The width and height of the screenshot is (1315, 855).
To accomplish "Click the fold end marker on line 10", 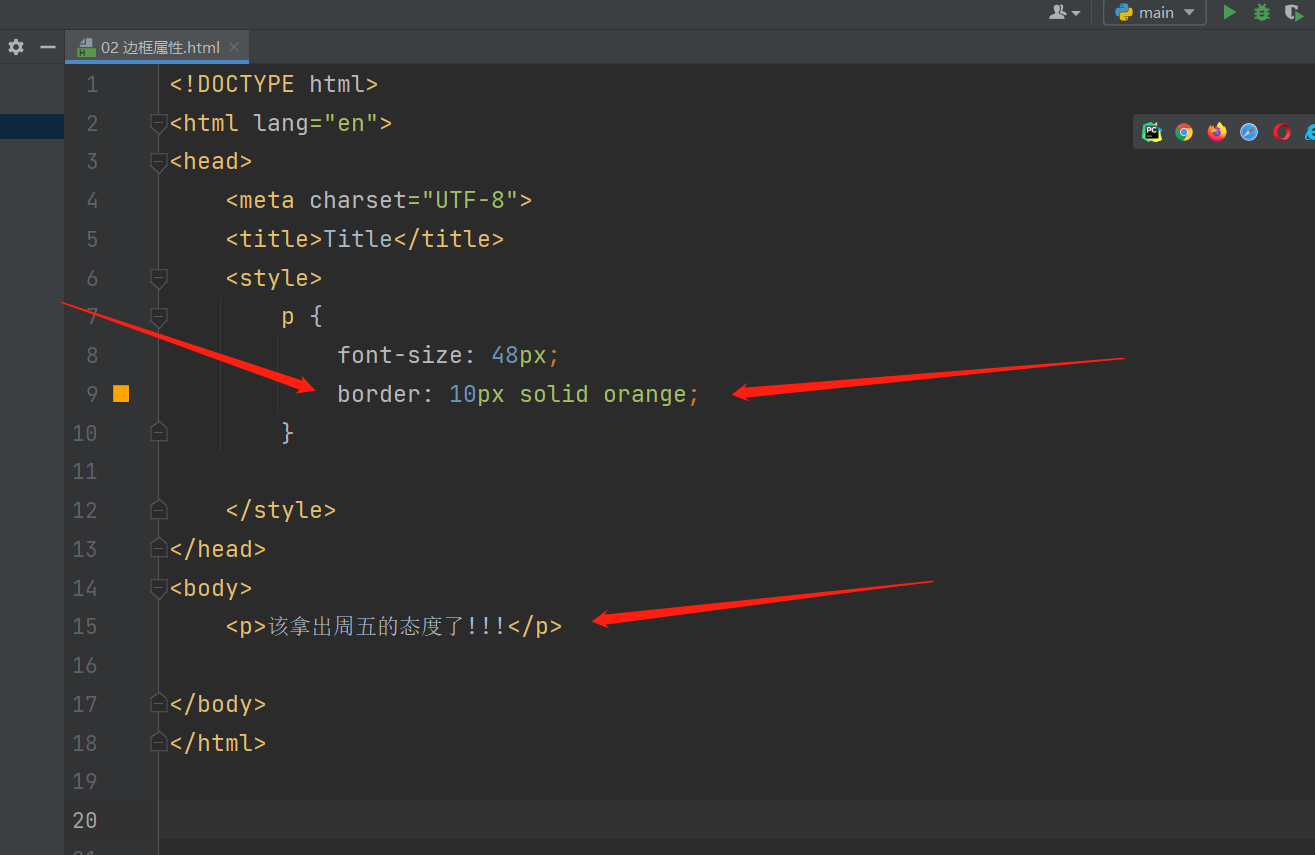I will point(158,433).
